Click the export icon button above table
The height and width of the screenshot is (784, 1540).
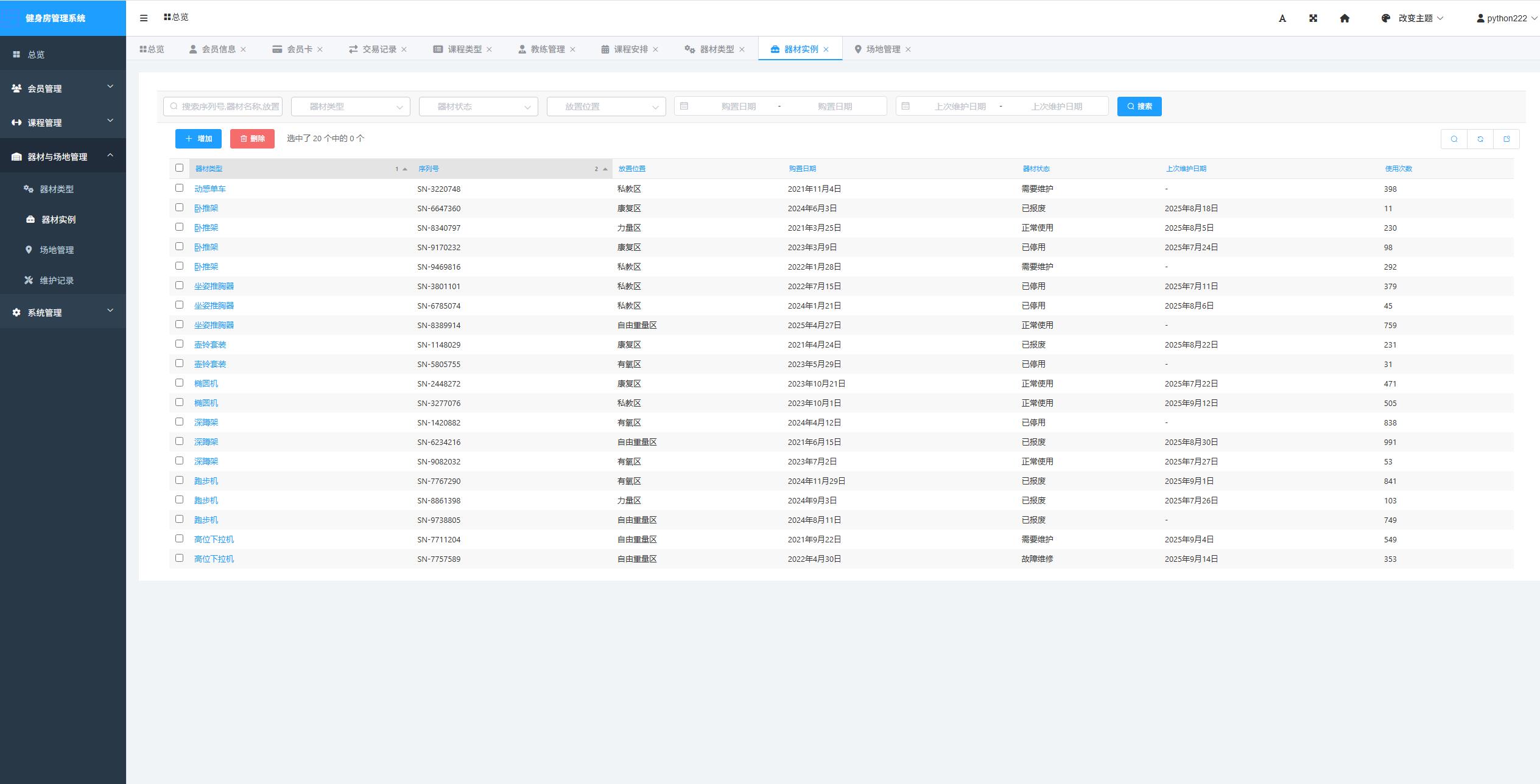point(1507,139)
